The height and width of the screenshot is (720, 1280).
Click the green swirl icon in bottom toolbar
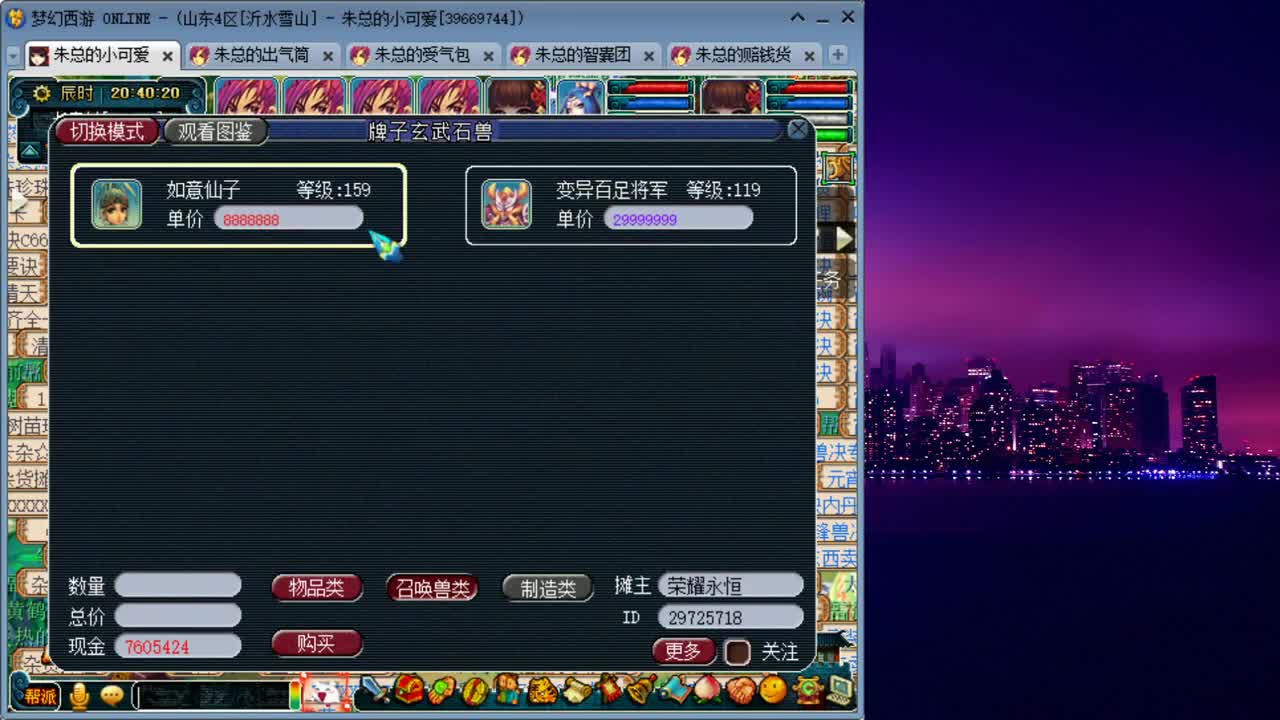click(x=806, y=689)
